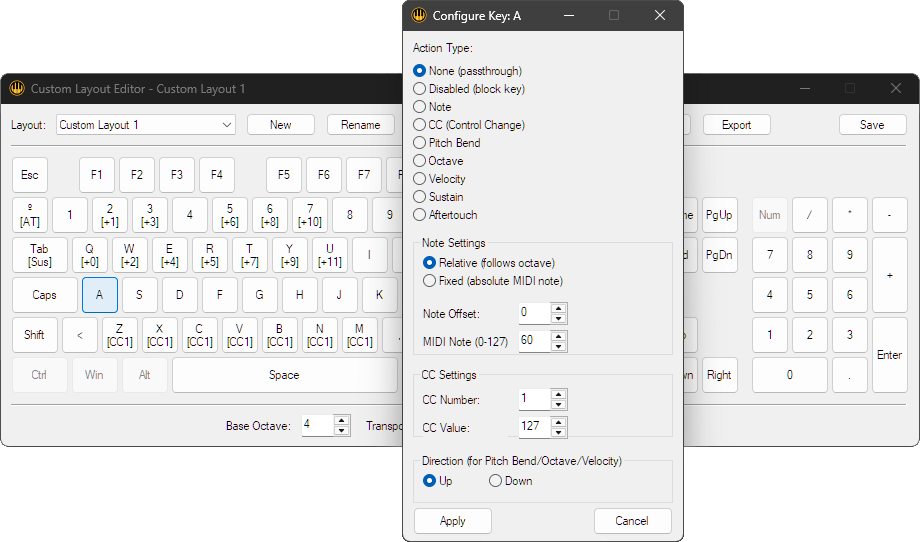
Task: Click the Apply button
Action: pos(452,521)
